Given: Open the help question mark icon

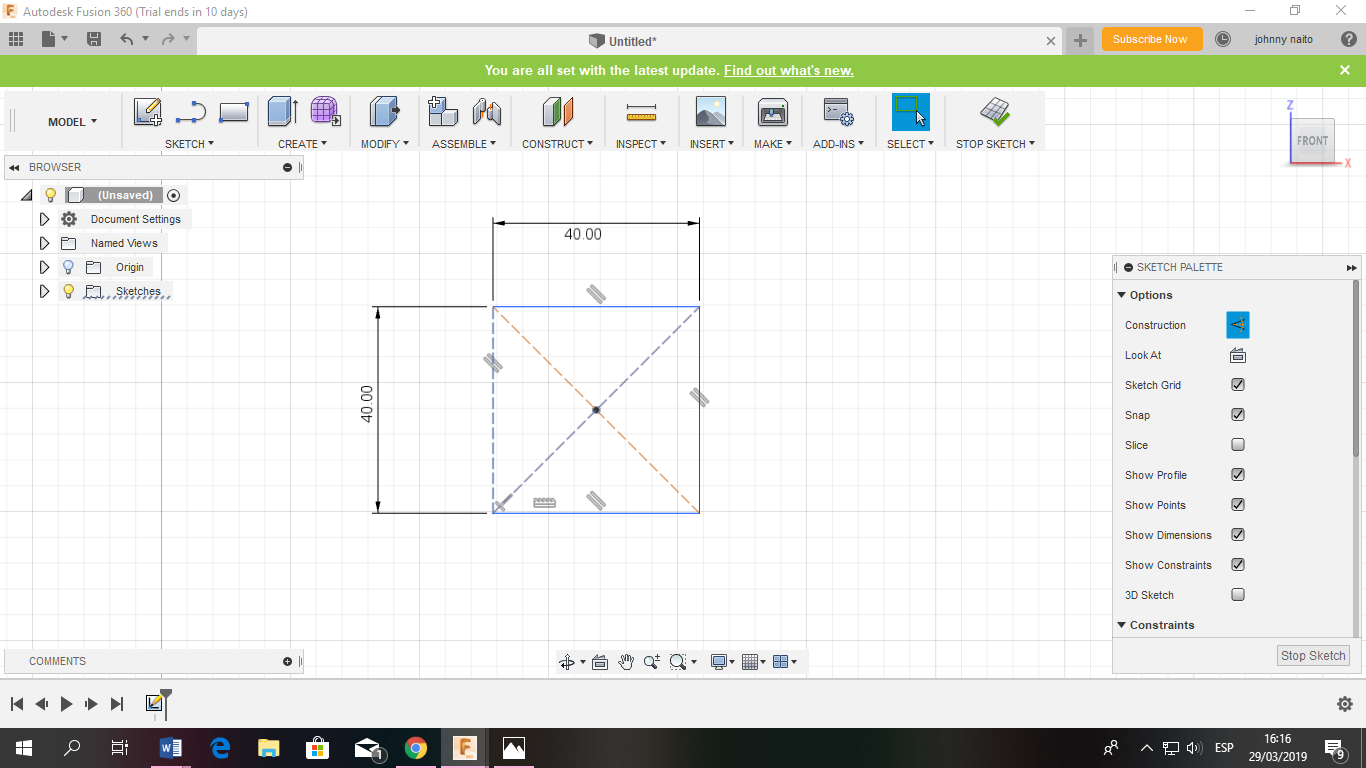Looking at the screenshot, I should tap(1348, 39).
